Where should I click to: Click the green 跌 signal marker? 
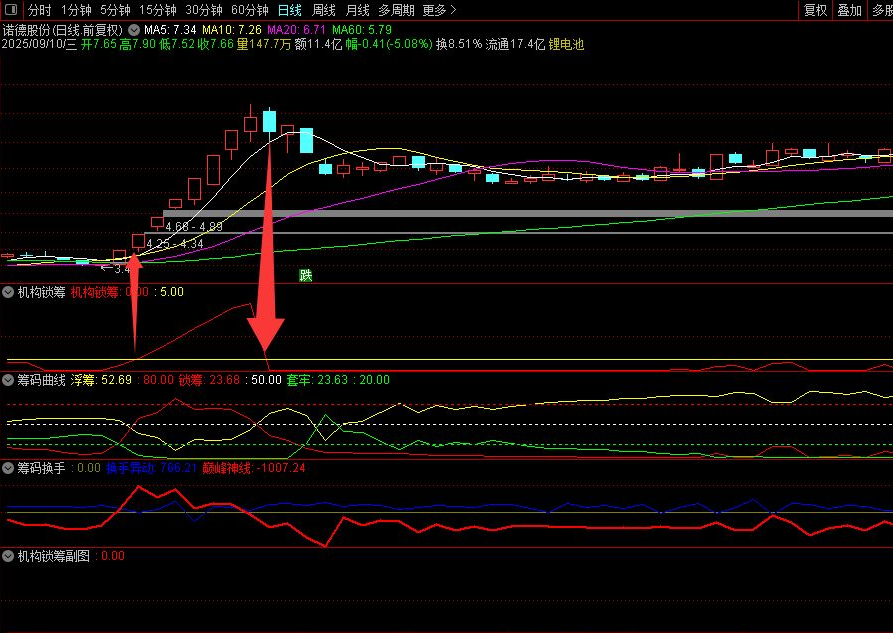click(306, 275)
